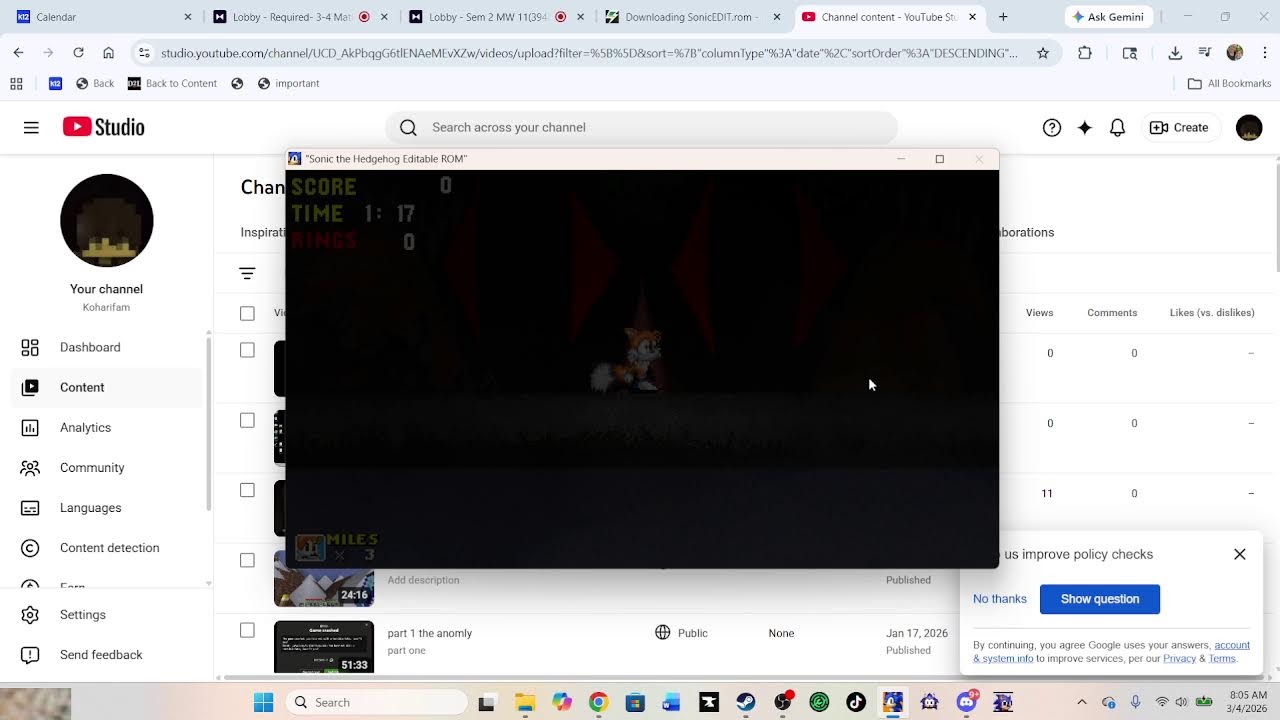Switch to the Calendar browser tab
The height and width of the screenshot is (720, 1280).
click(x=100, y=17)
